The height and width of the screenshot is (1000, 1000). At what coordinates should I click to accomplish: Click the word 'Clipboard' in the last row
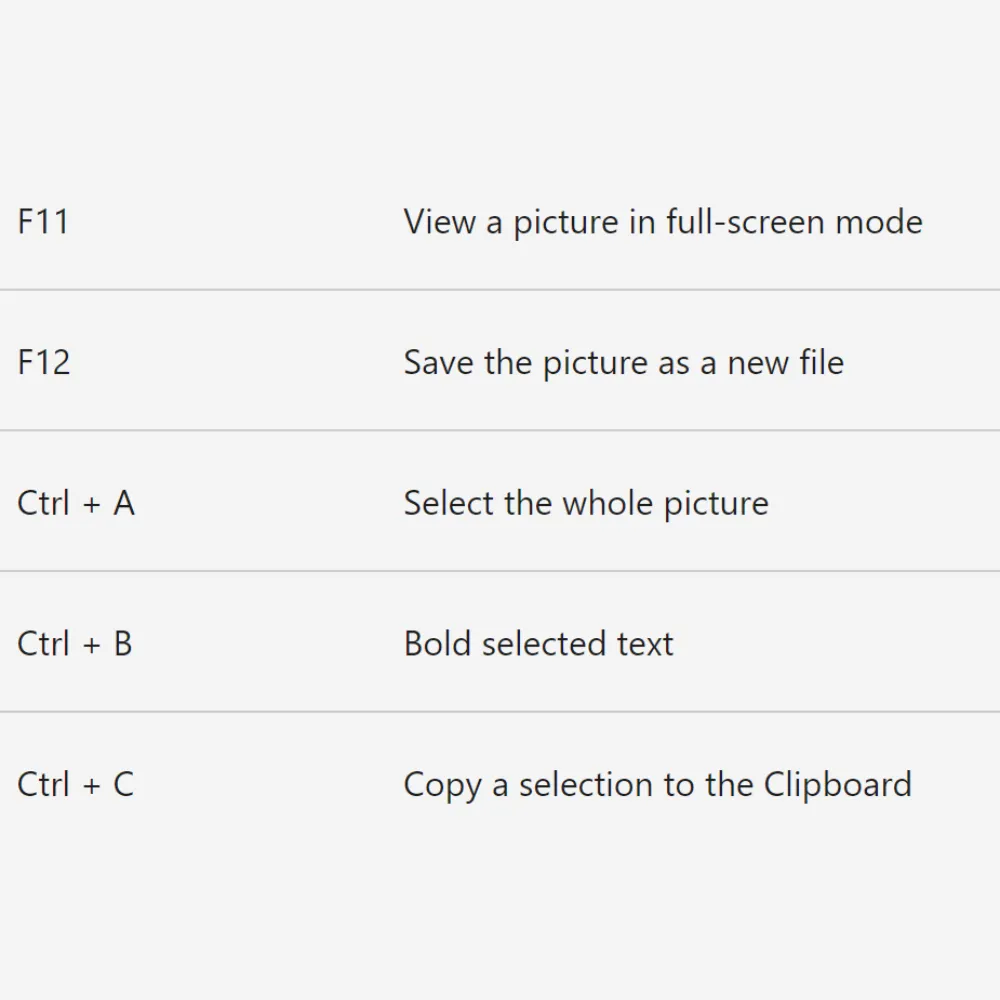click(838, 784)
